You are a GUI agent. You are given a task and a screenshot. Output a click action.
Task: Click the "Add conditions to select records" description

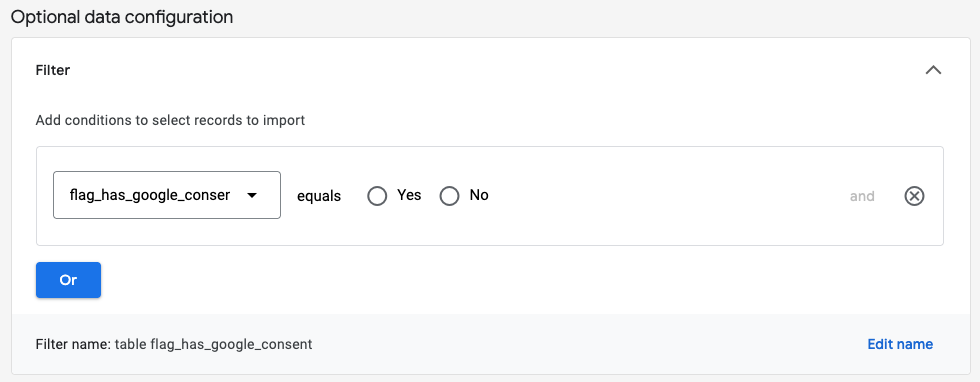tap(170, 120)
